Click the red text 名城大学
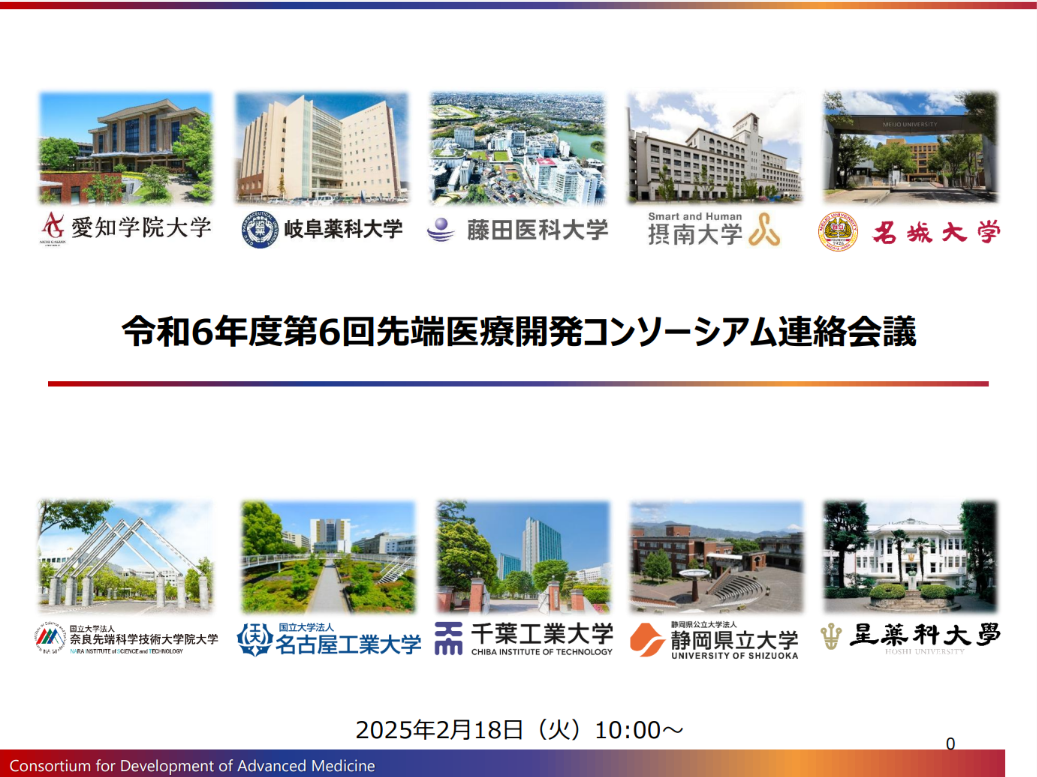Image resolution: width=1037 pixels, height=777 pixels. [x=936, y=233]
